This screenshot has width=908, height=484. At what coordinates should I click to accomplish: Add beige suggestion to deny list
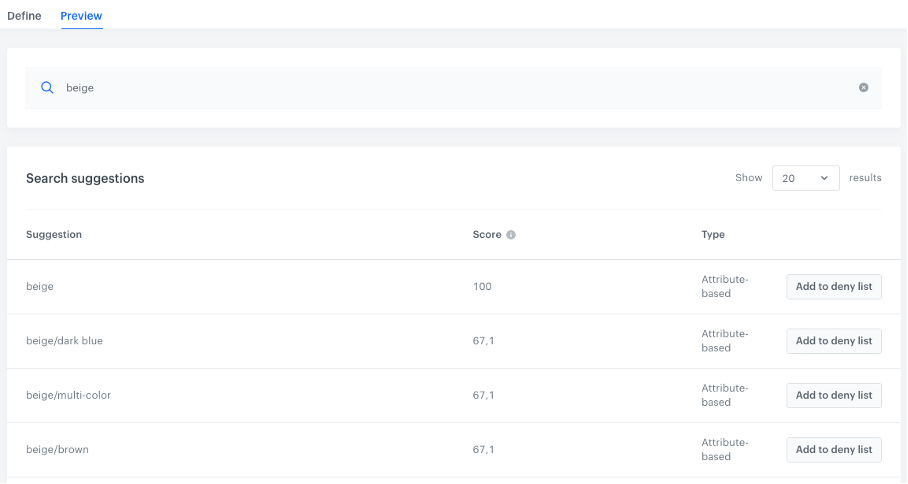point(833,287)
